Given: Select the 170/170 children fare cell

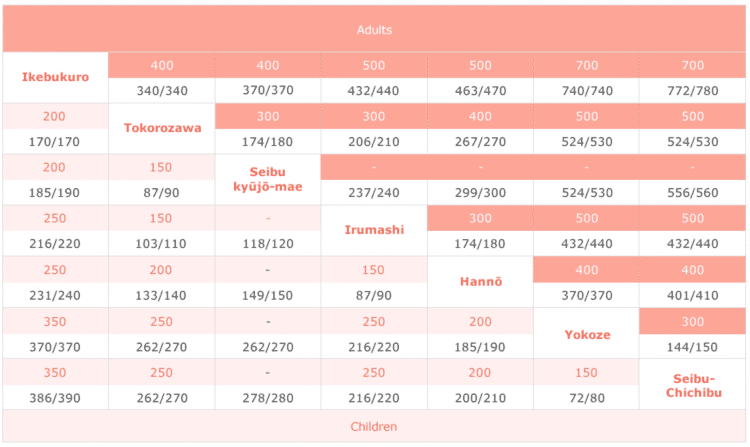Looking at the screenshot, I should (x=54, y=142).
